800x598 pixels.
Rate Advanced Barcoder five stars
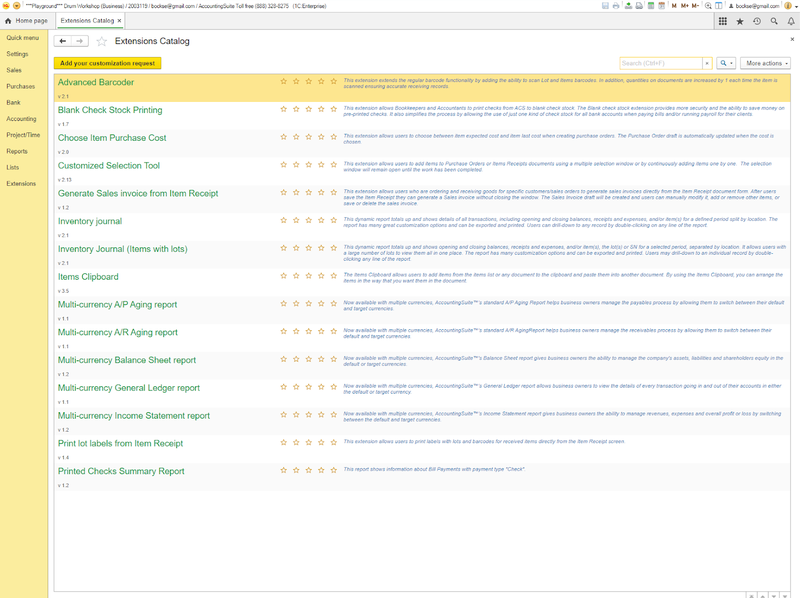point(334,81)
